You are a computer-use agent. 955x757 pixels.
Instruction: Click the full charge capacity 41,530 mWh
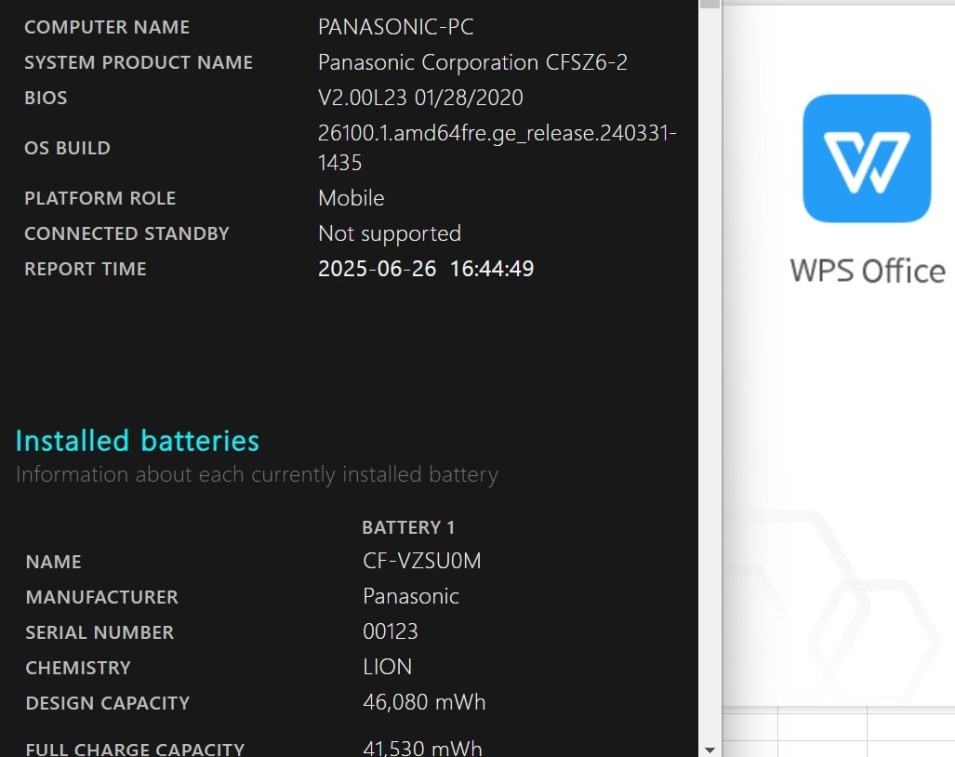point(422,748)
